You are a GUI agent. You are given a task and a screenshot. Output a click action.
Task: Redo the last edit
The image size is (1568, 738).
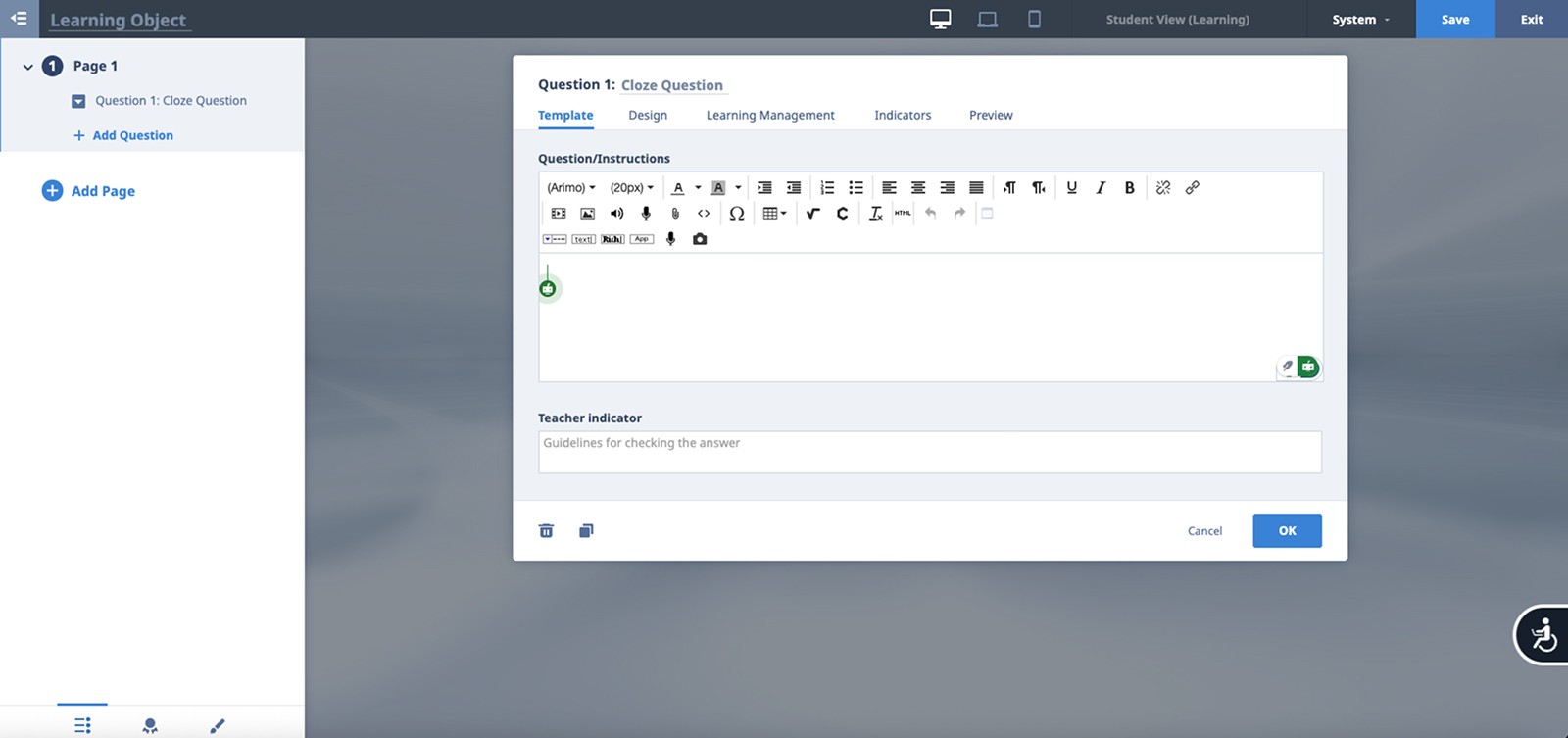(x=959, y=213)
